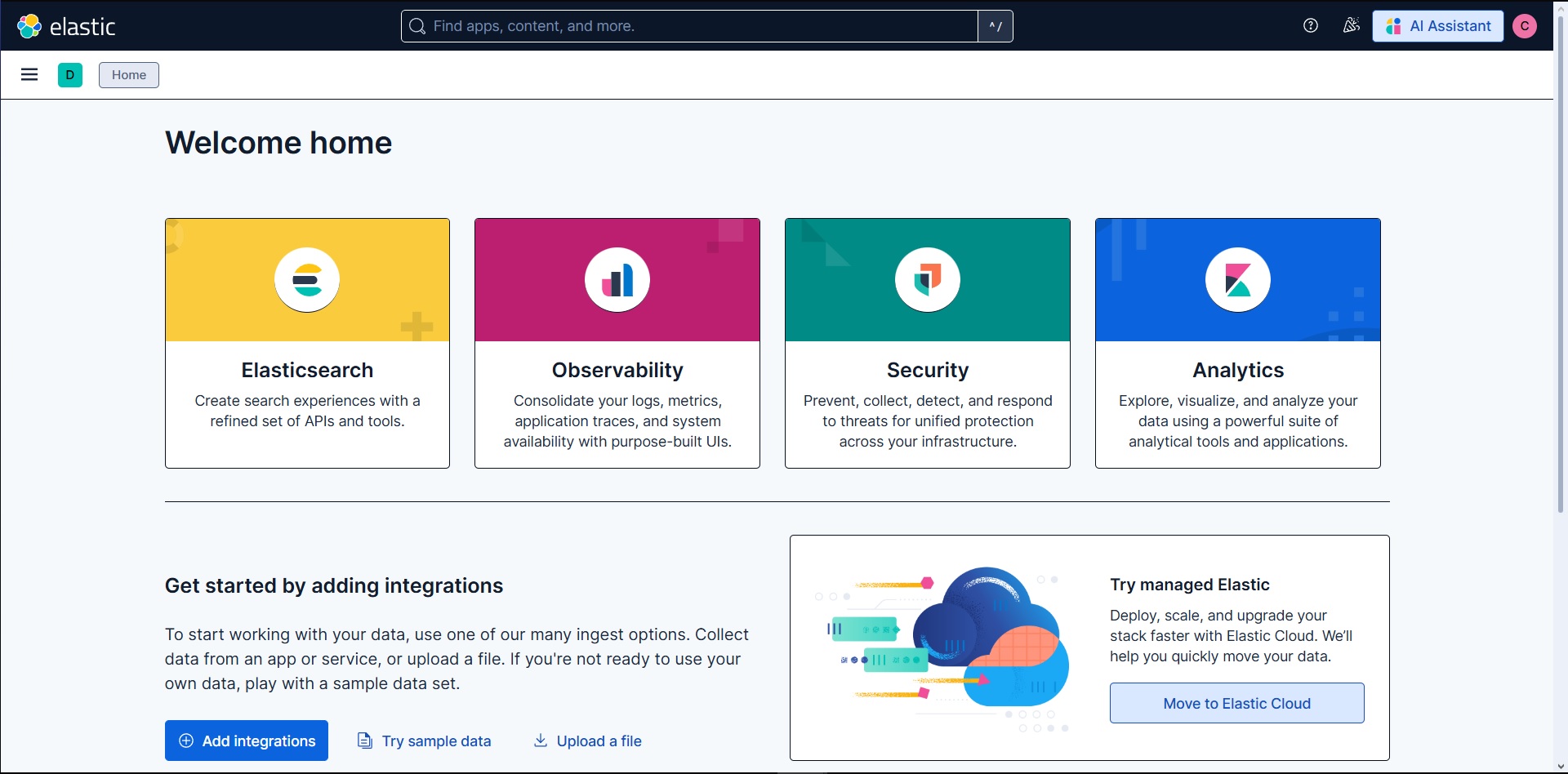The image size is (1568, 774).
Task: Click the Kibana Analytics icon
Action: pos(1238,279)
